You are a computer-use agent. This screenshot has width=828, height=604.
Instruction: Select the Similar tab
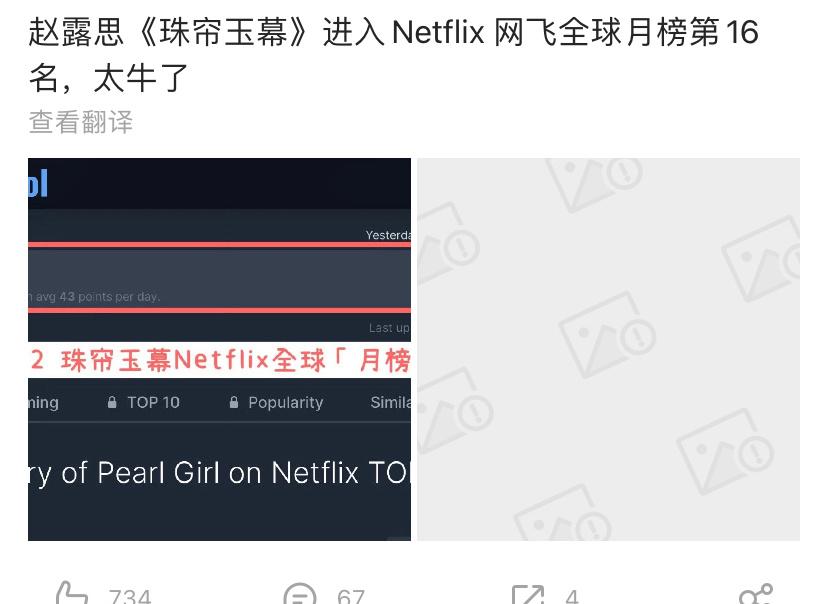point(390,402)
